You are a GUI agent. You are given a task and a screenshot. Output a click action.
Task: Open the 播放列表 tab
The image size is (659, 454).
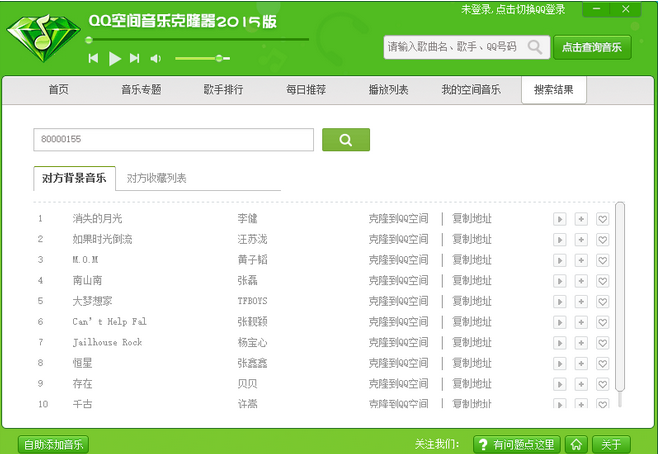pos(388,90)
